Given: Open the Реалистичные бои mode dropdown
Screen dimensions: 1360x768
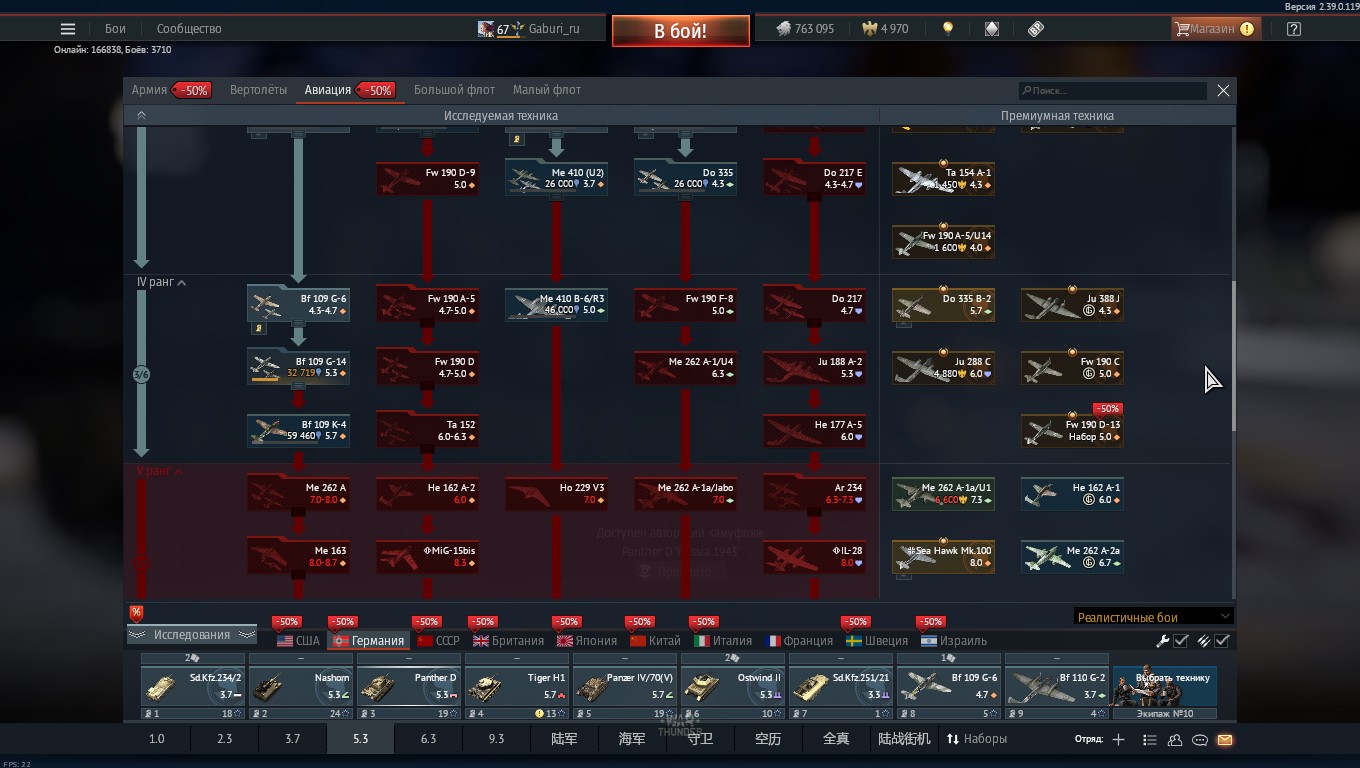Looking at the screenshot, I should (1154, 617).
